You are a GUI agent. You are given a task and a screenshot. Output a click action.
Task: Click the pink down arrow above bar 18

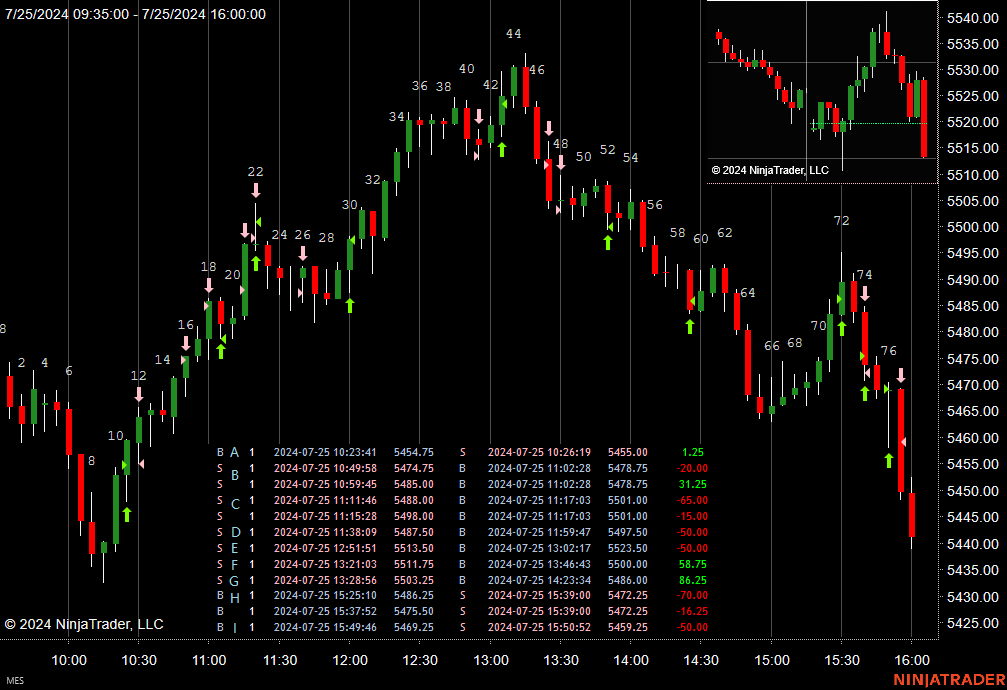tap(209, 286)
